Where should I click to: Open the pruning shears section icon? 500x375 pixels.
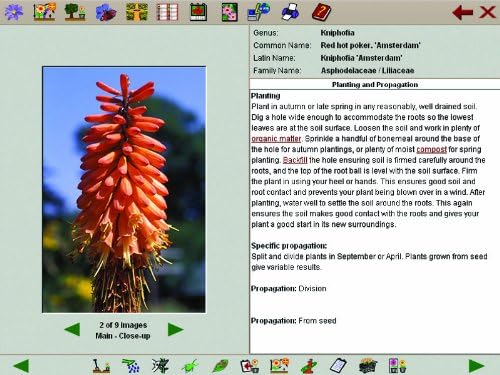(160, 366)
